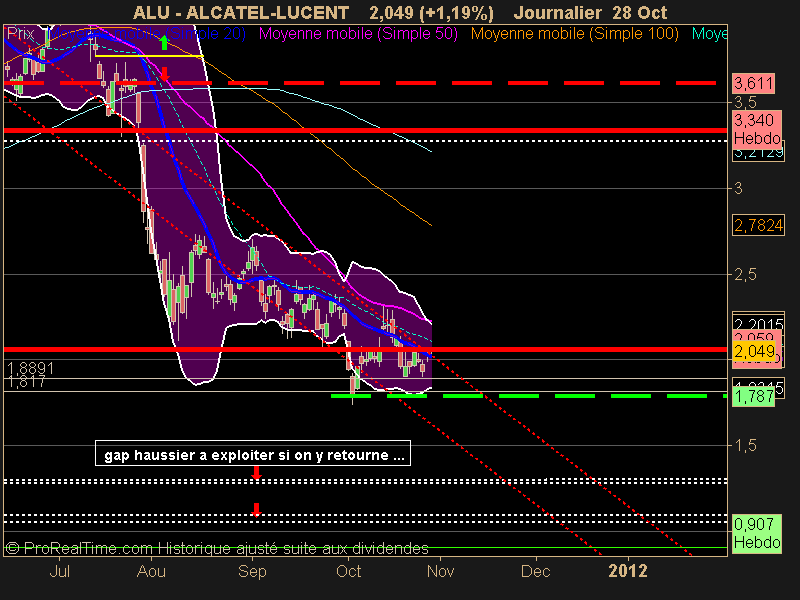800x600 pixels.
Task: Select 'Moyenne mobile (Simple 20)' legend entry
Action: [146, 34]
